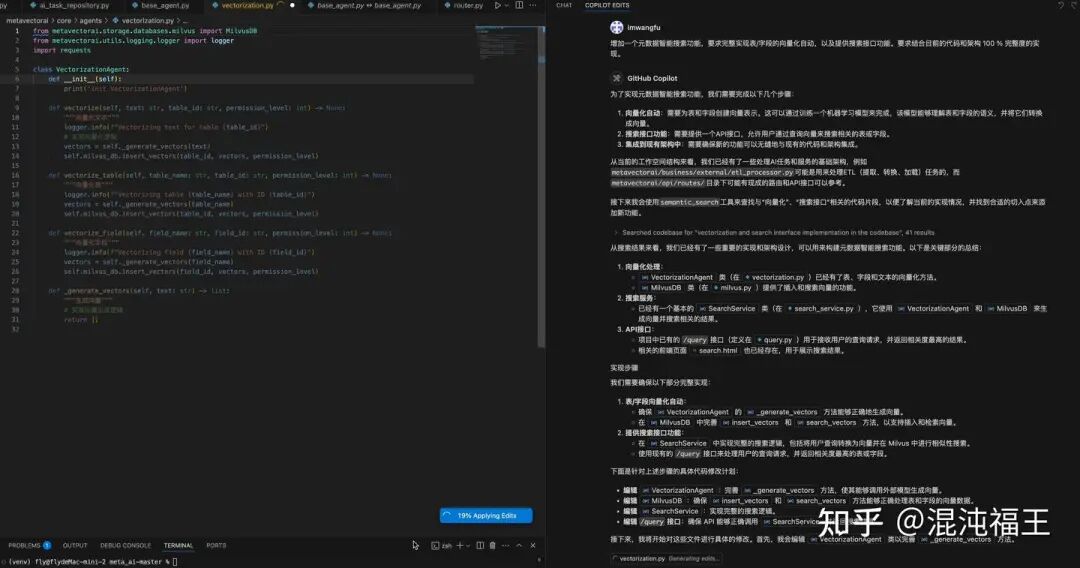Open the search.html file reference

tap(714, 350)
